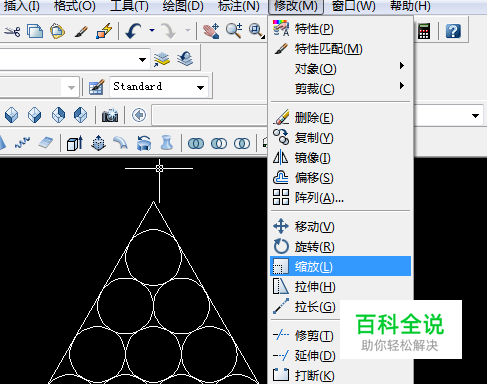Click the planar surface icon
Screen dimensions: 487x384
point(46,143)
